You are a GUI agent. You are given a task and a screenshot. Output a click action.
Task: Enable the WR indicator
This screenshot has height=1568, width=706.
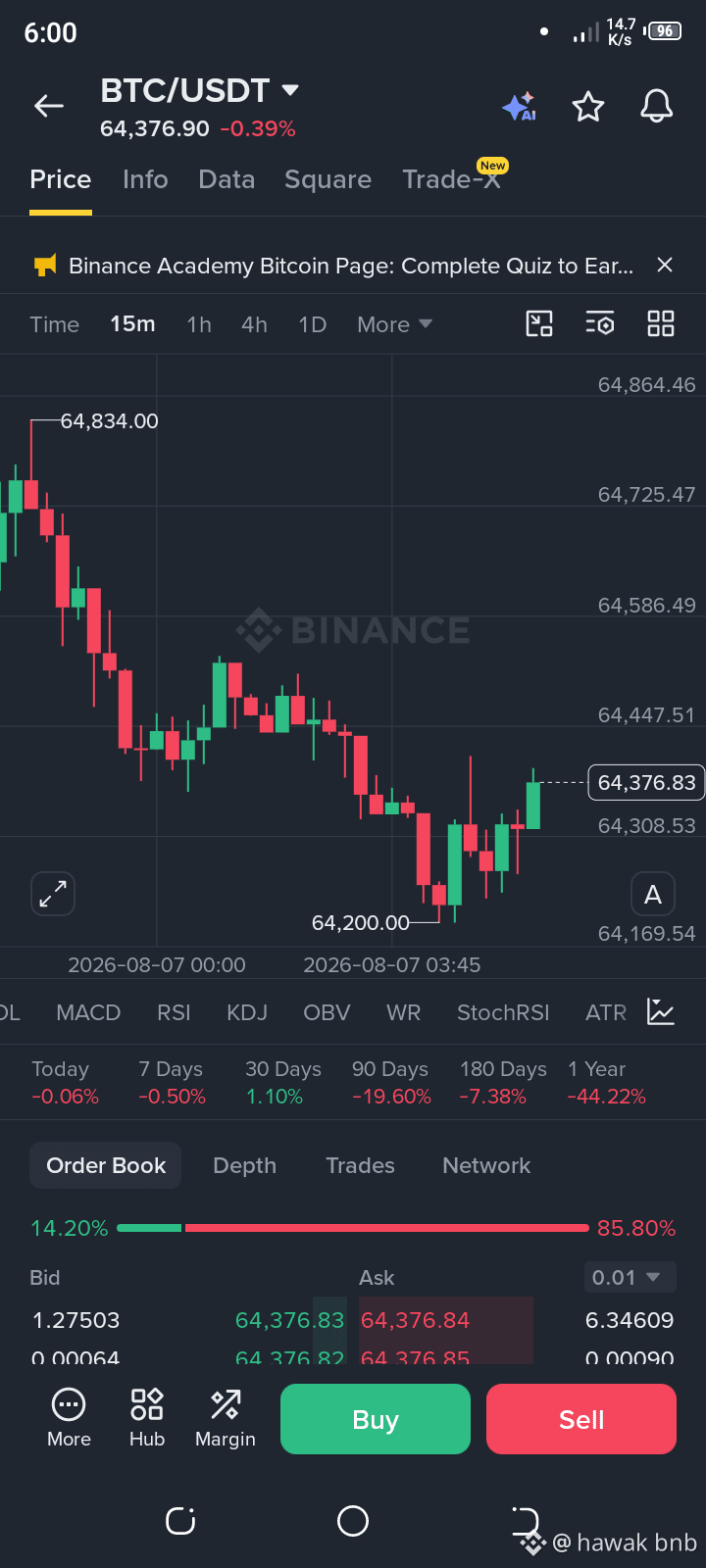click(x=403, y=1012)
